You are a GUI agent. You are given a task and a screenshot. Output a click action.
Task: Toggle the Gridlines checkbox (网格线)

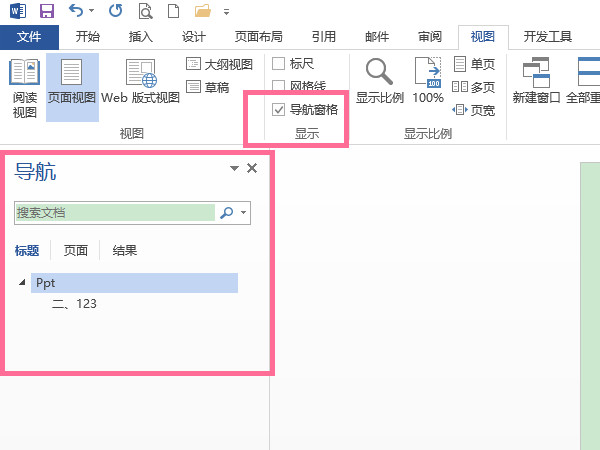[279, 87]
